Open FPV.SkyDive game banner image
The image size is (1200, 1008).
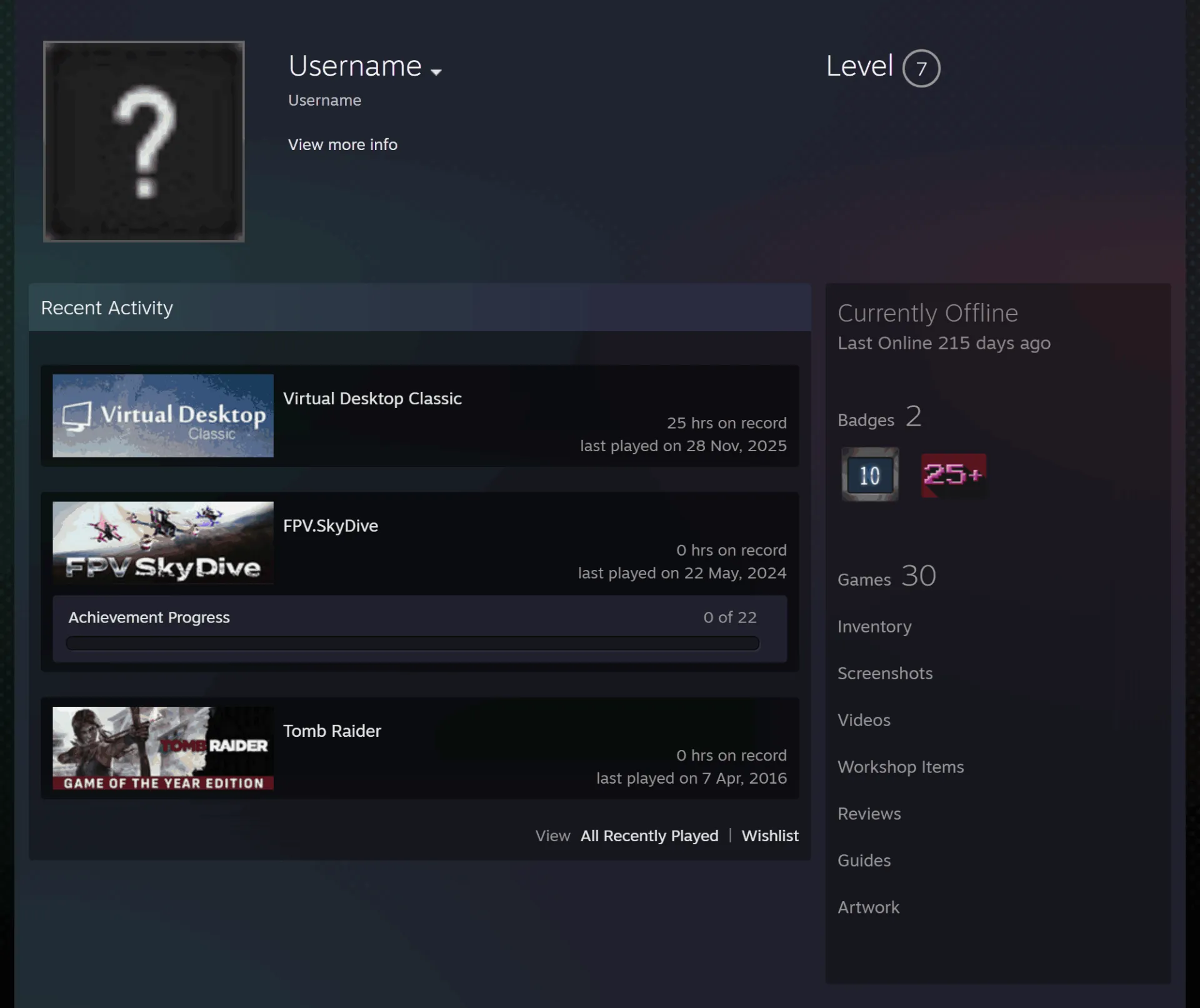point(163,543)
